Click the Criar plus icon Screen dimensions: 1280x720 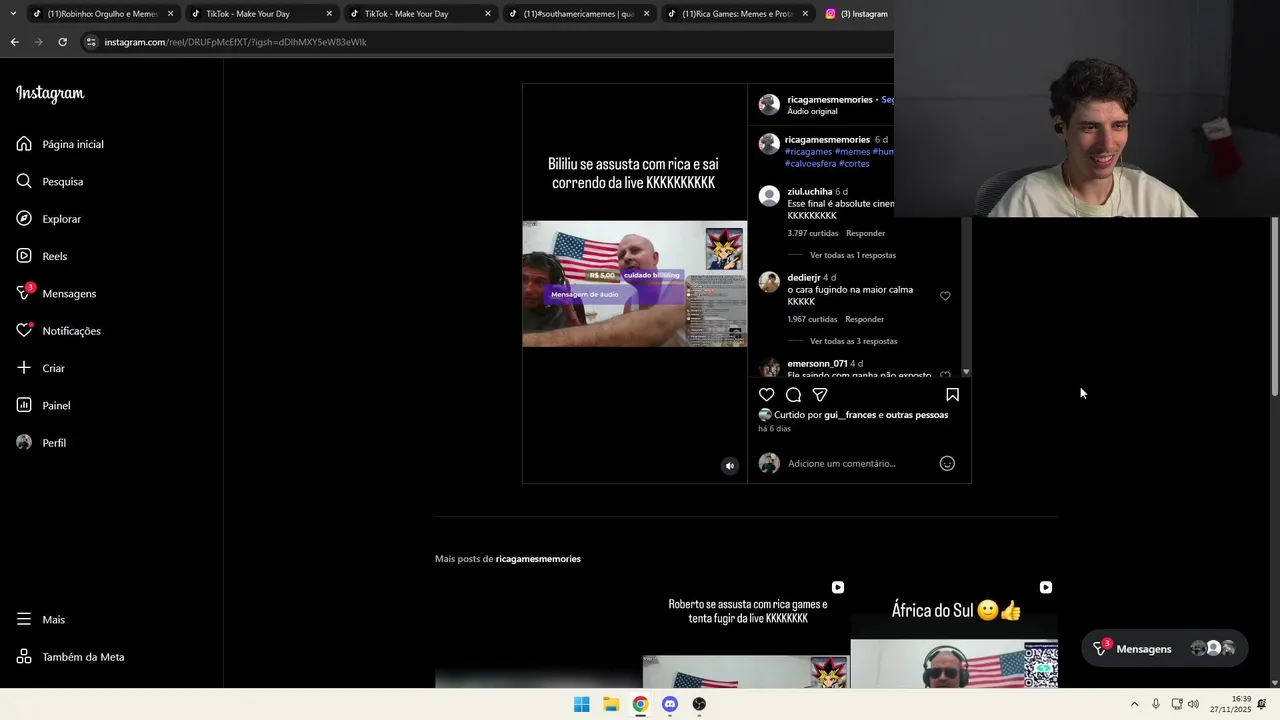(24, 368)
